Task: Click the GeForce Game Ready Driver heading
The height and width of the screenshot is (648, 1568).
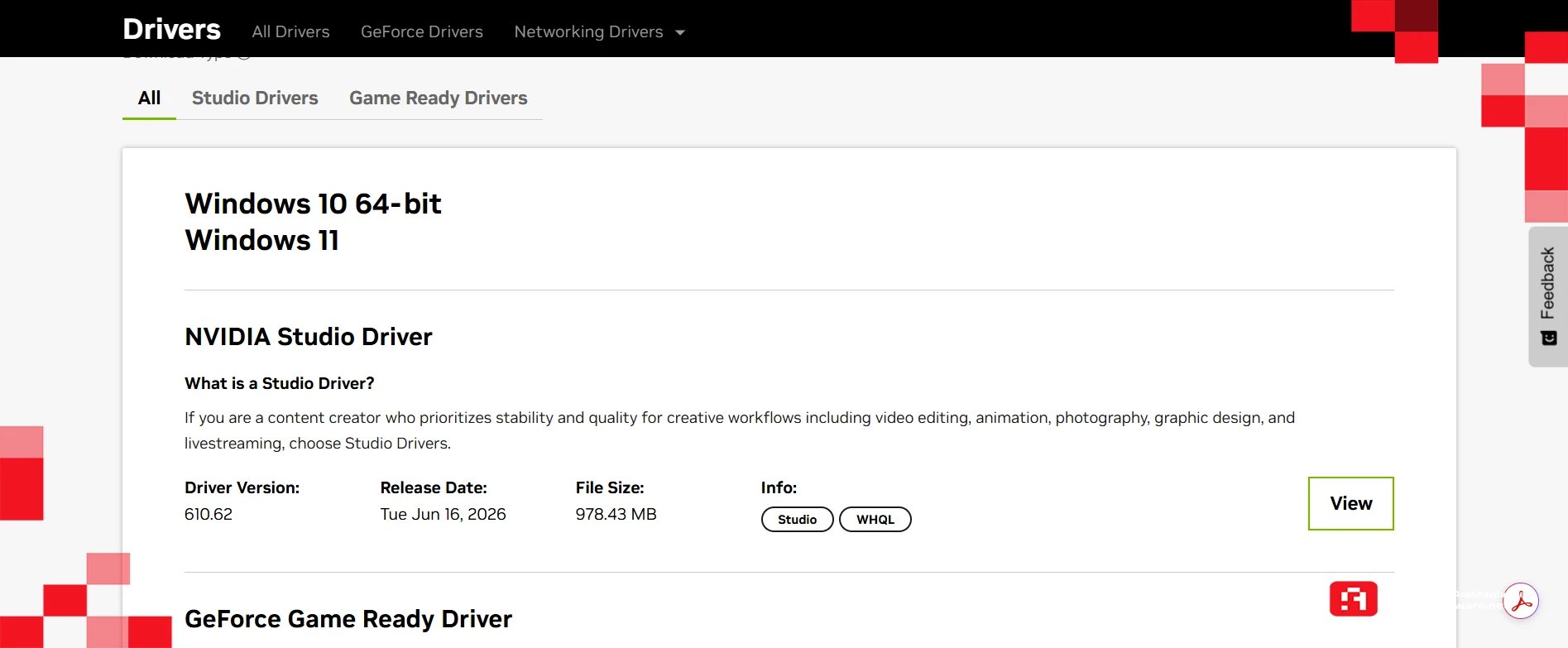Action: tap(348, 619)
